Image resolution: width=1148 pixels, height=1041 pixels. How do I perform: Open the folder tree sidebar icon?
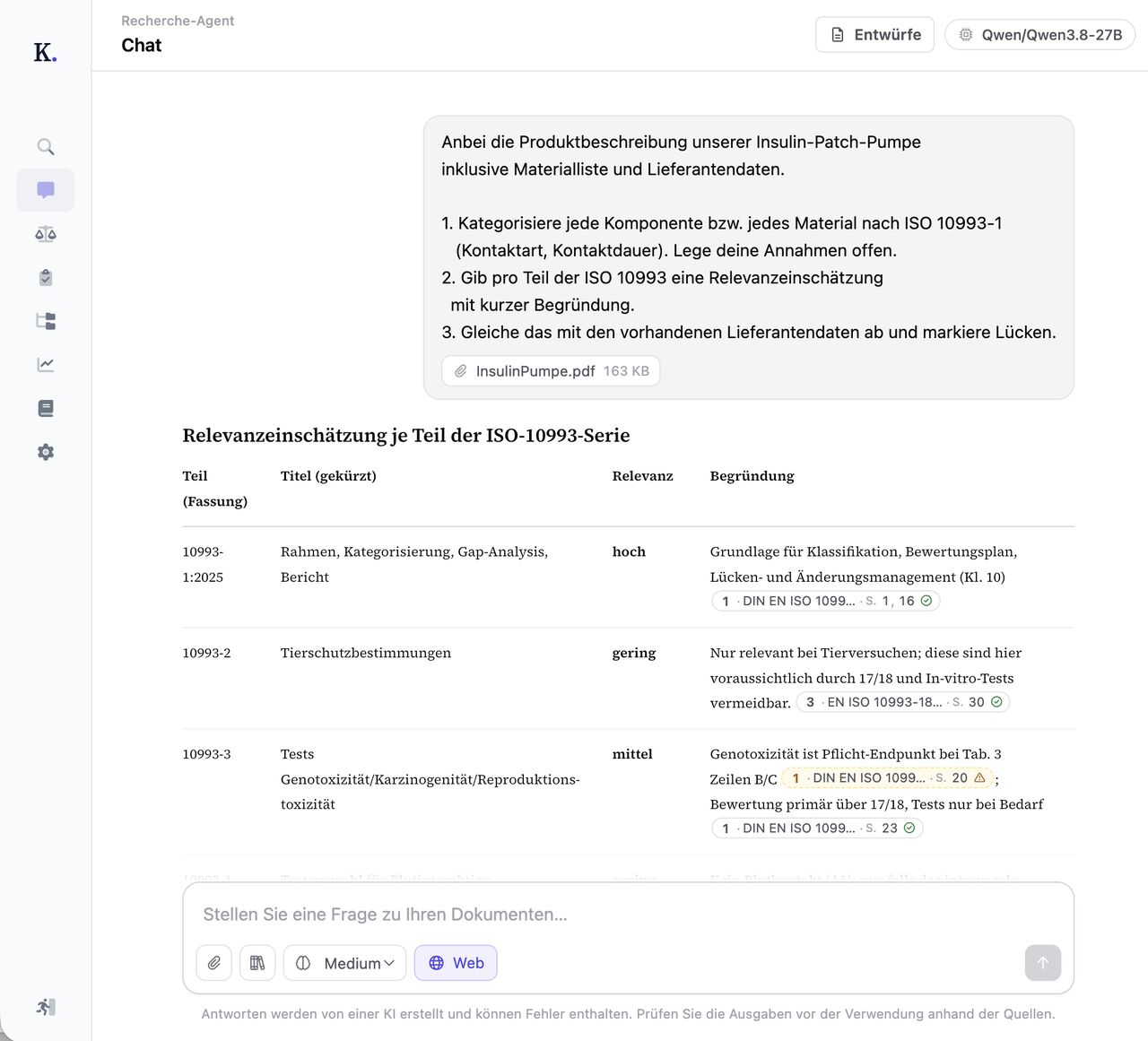(x=46, y=321)
